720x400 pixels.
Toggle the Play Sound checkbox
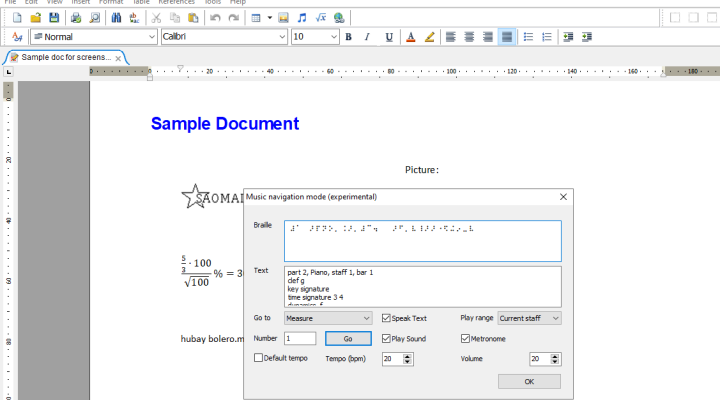point(386,338)
